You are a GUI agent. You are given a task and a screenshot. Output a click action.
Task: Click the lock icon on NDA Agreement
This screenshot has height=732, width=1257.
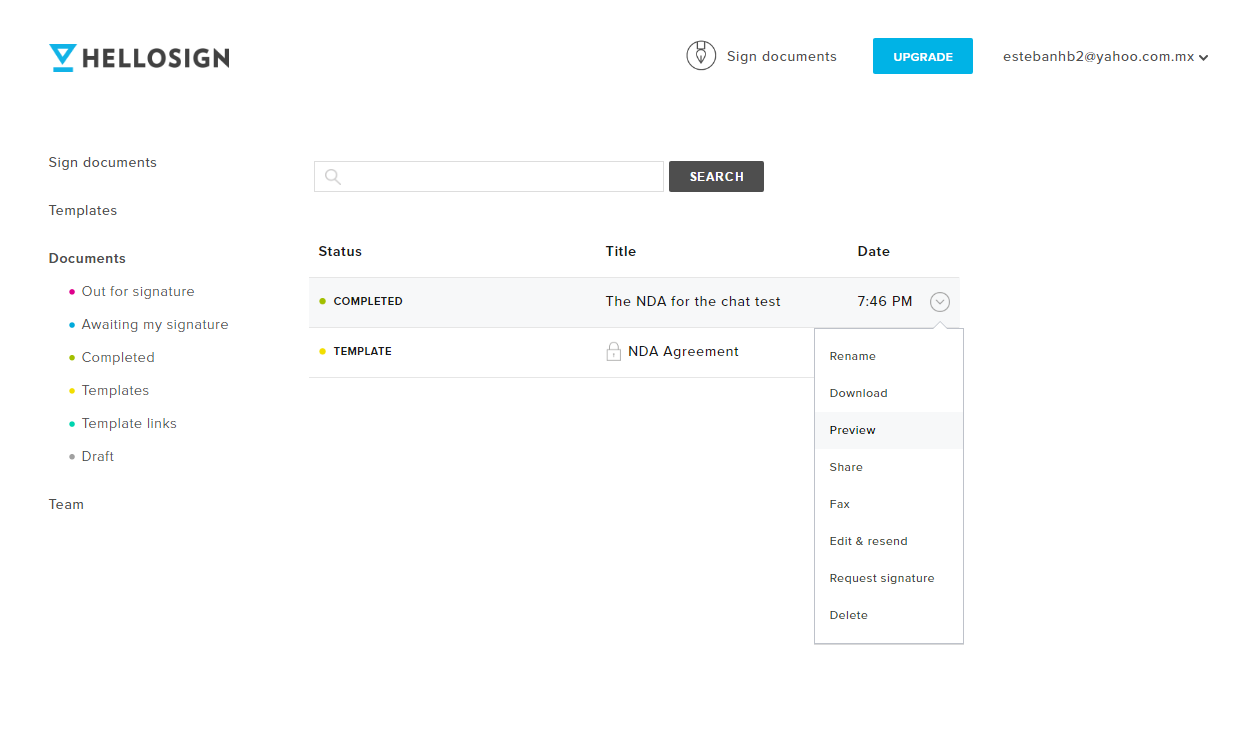point(613,350)
